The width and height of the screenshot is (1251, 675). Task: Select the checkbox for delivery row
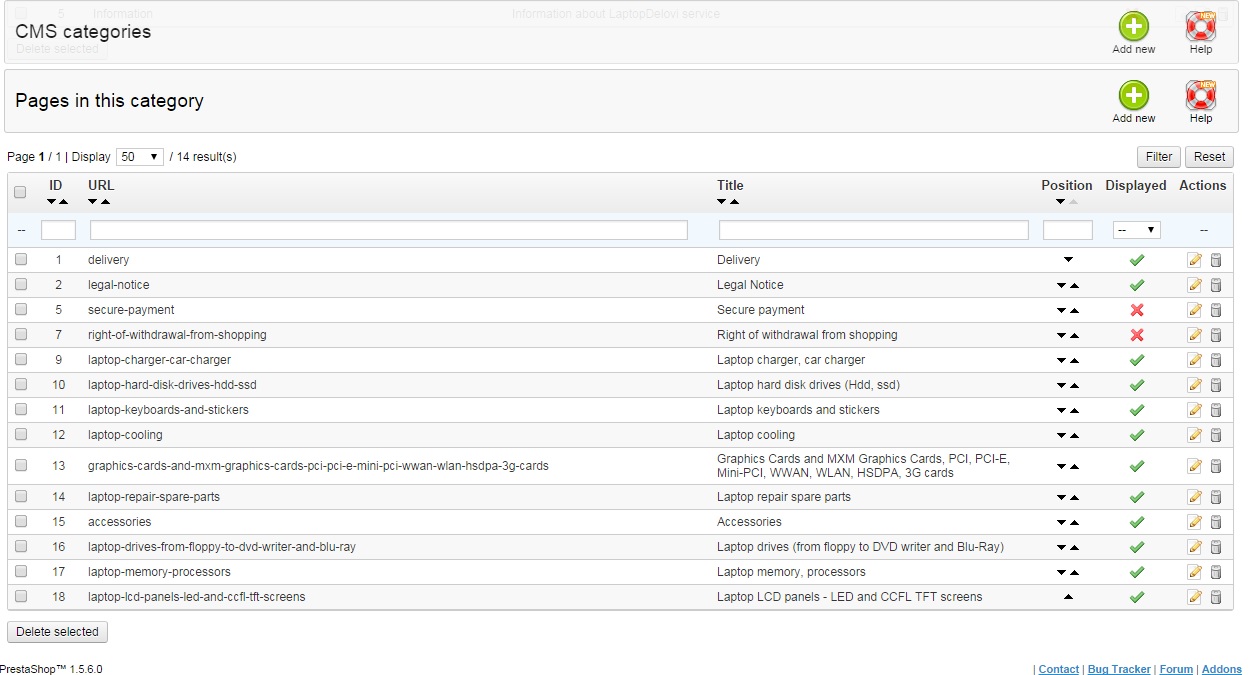(x=21, y=259)
